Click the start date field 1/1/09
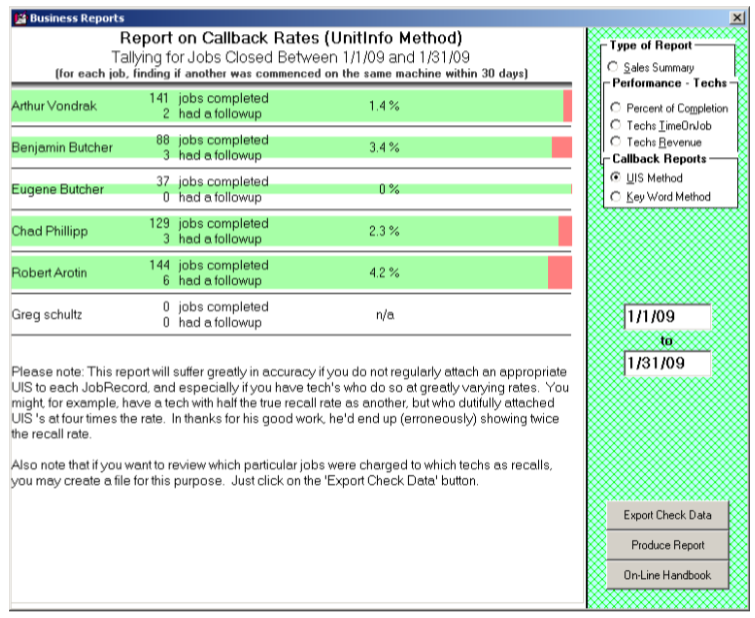755x618 pixels. pos(666,317)
